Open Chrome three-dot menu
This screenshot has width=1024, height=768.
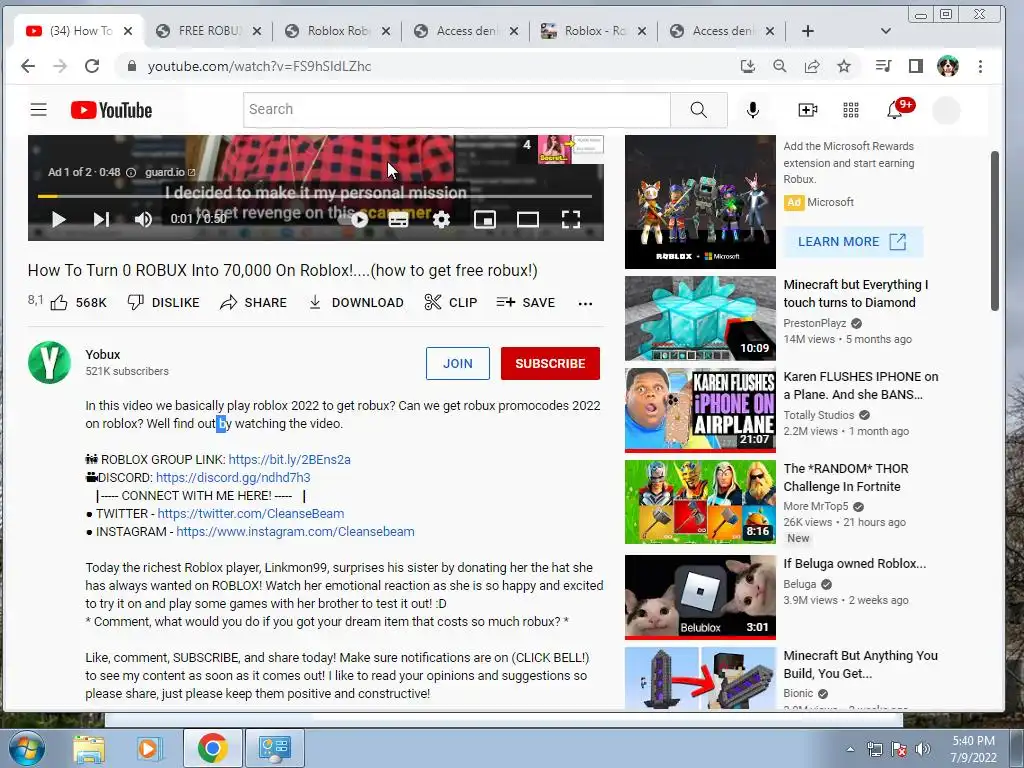[980, 66]
